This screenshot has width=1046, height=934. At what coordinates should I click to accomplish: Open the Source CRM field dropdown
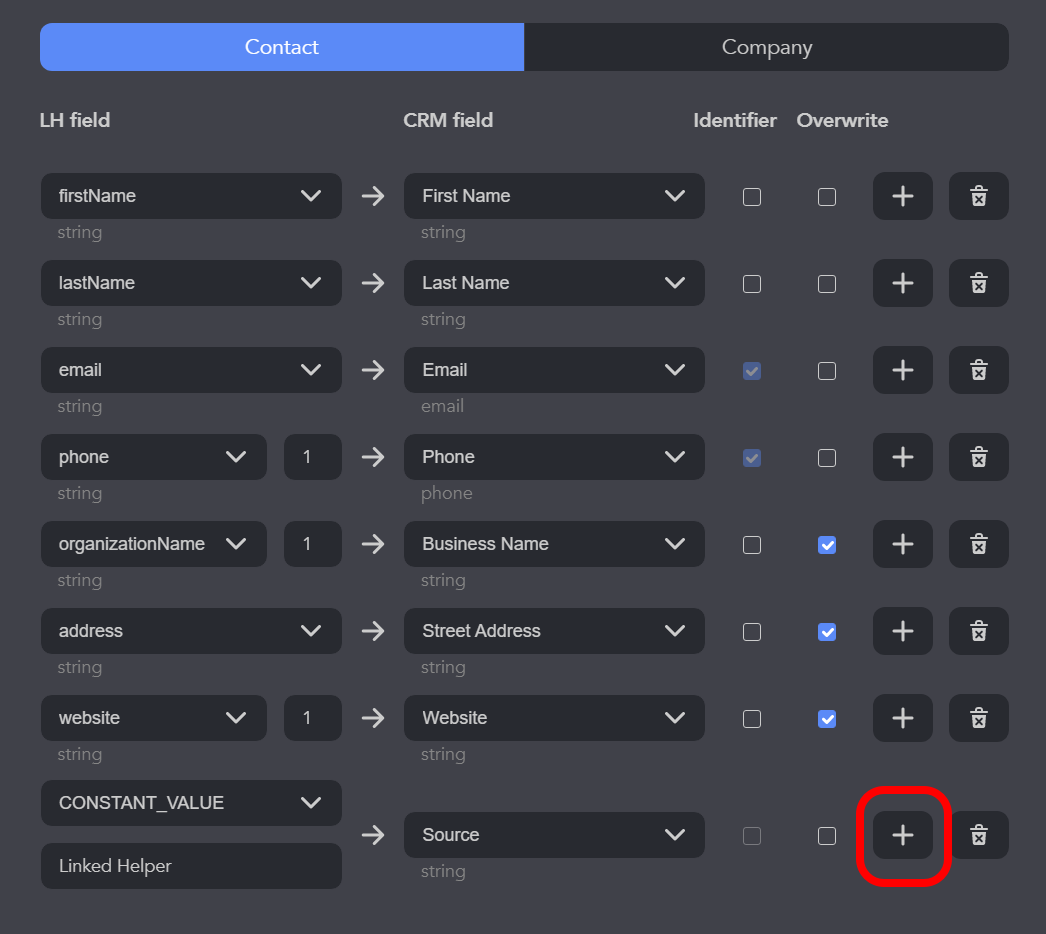coord(554,835)
